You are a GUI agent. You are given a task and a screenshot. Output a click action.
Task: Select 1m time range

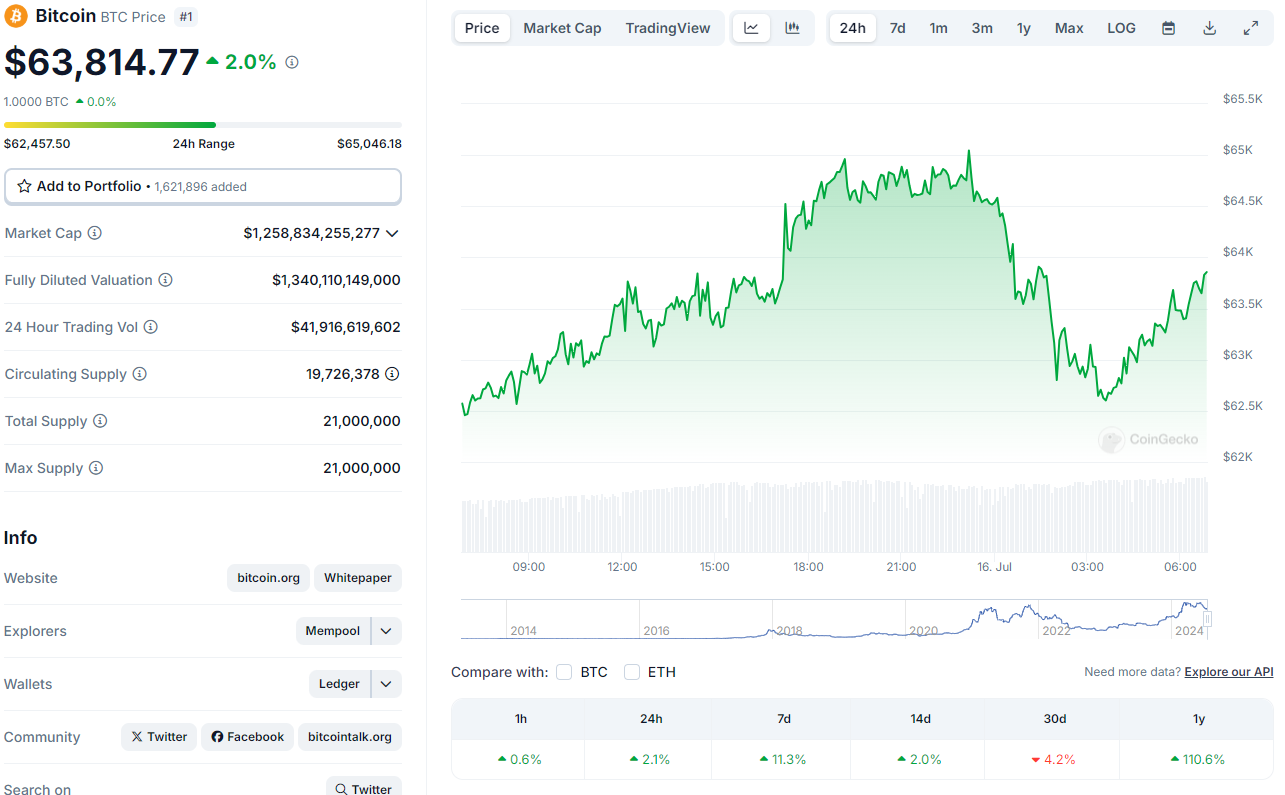[938, 28]
